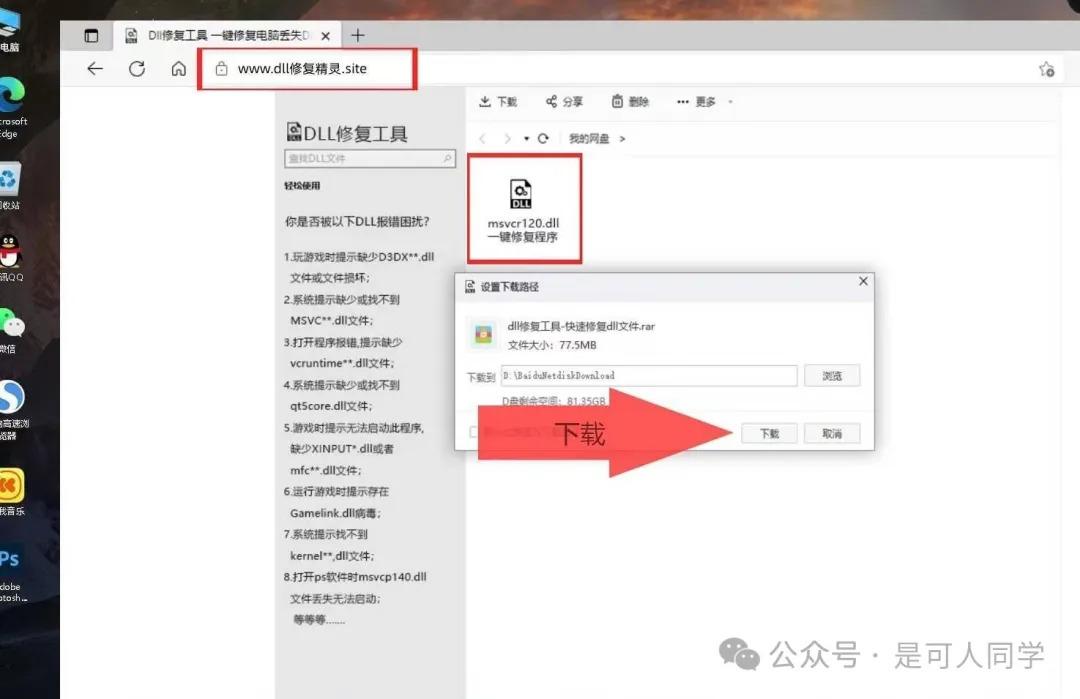Open a new browser tab with the plus button
Screen dimensions: 1080x699
click(358, 35)
